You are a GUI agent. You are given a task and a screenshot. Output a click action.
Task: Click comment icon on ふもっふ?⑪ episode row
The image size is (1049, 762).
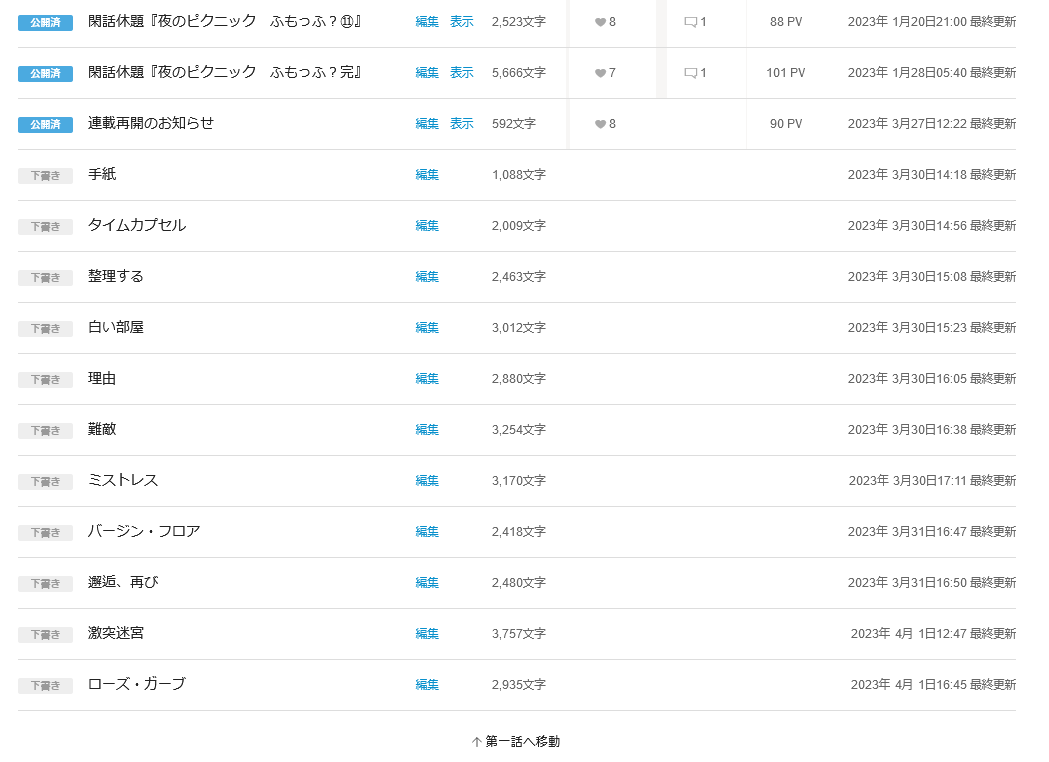[690, 22]
